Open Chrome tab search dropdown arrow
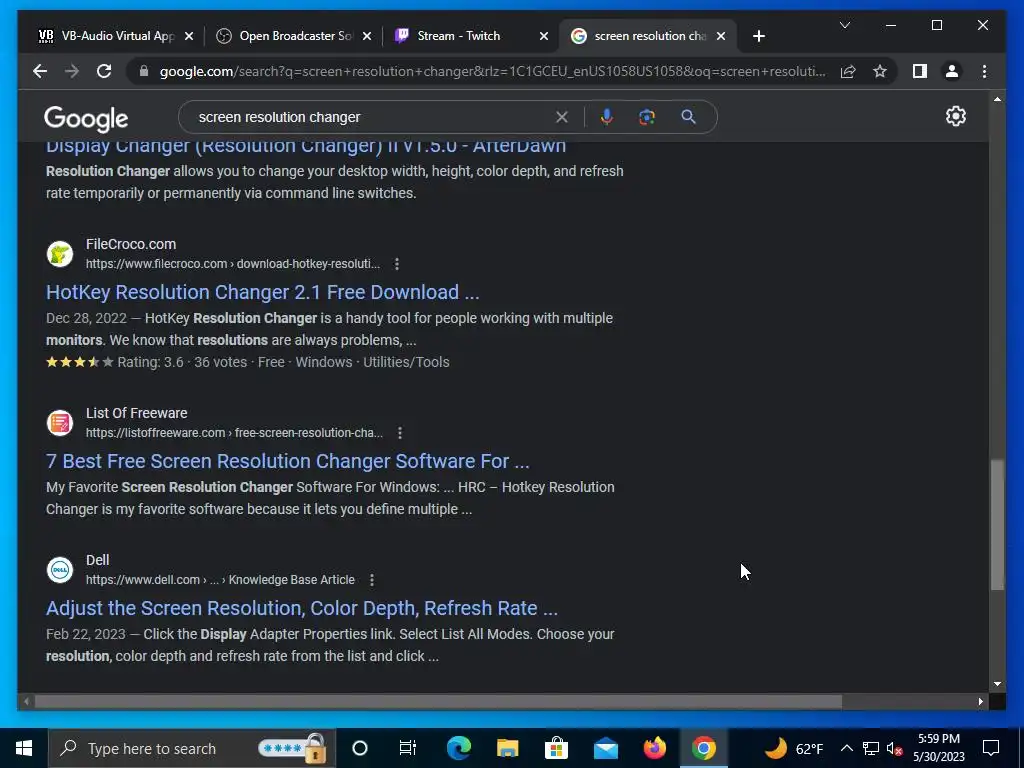 (844, 25)
